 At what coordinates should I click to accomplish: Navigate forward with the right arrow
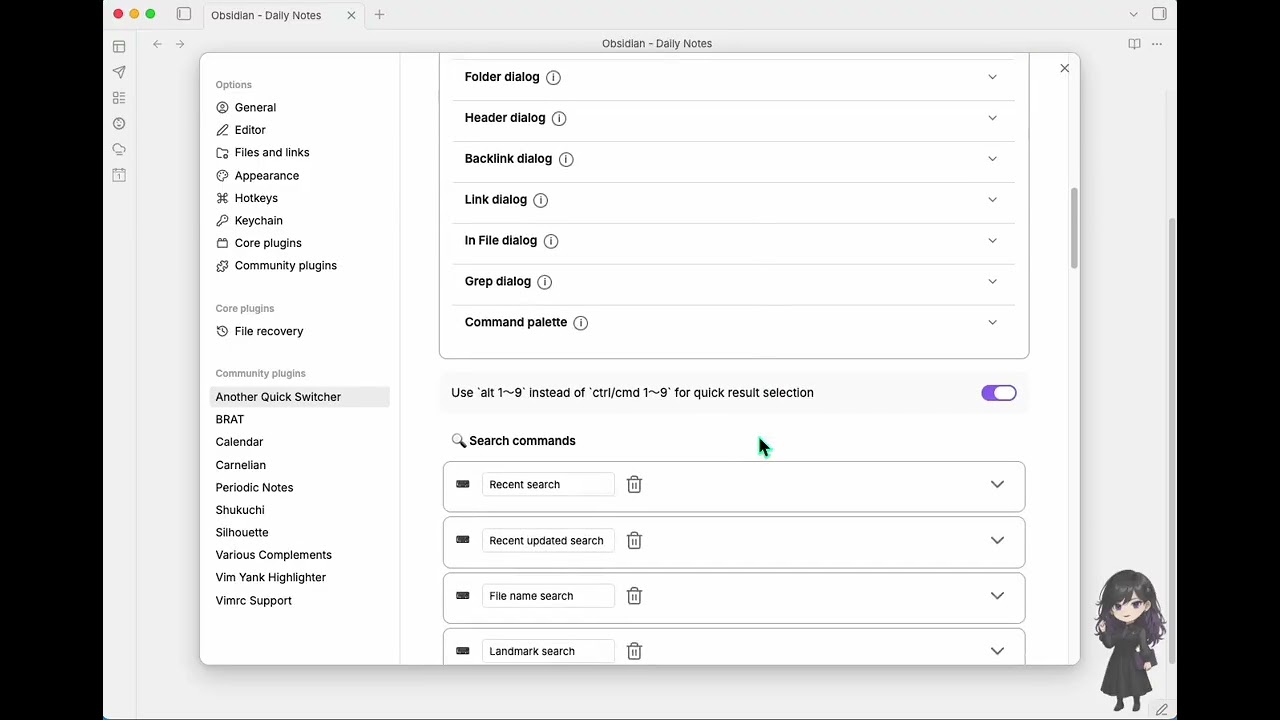tap(180, 44)
